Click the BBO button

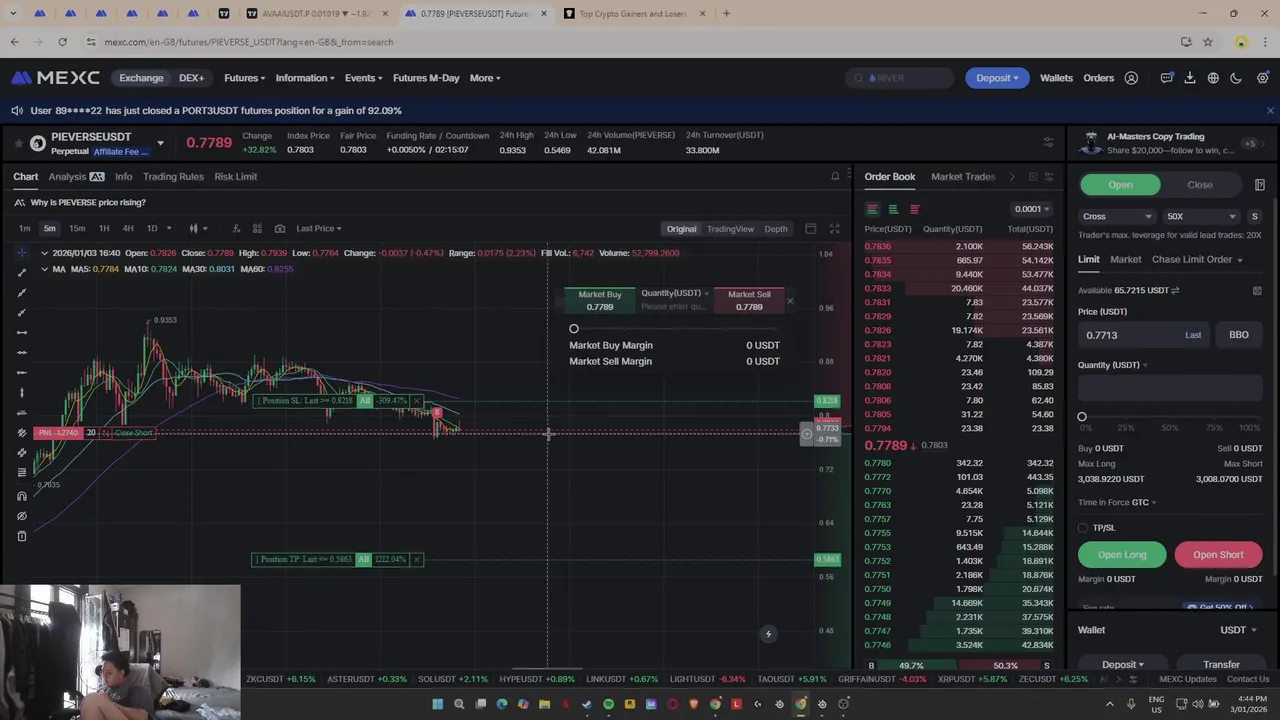[x=1239, y=335]
